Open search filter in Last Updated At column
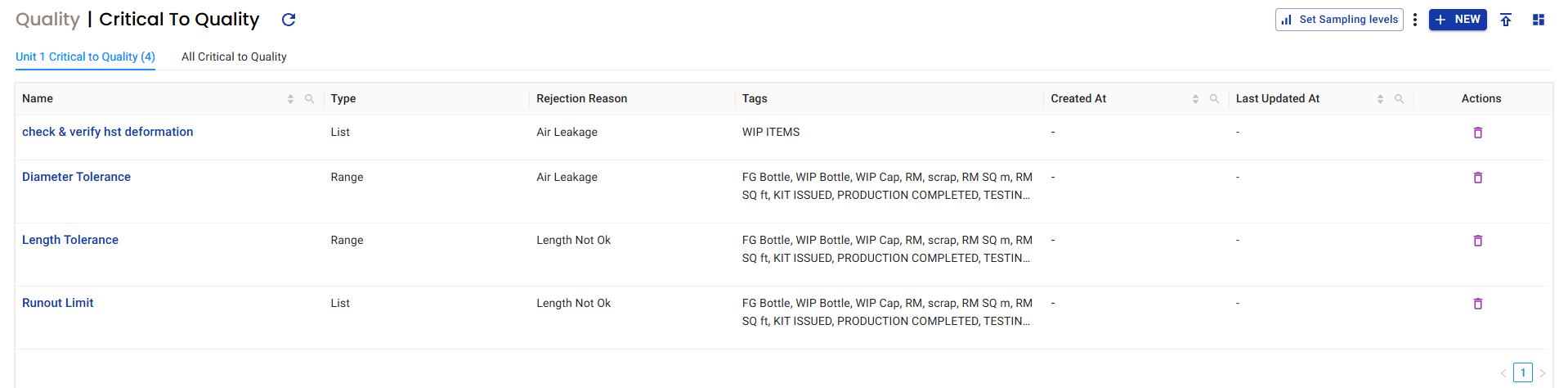Viewport: 1568px width, 388px height. click(x=1400, y=99)
